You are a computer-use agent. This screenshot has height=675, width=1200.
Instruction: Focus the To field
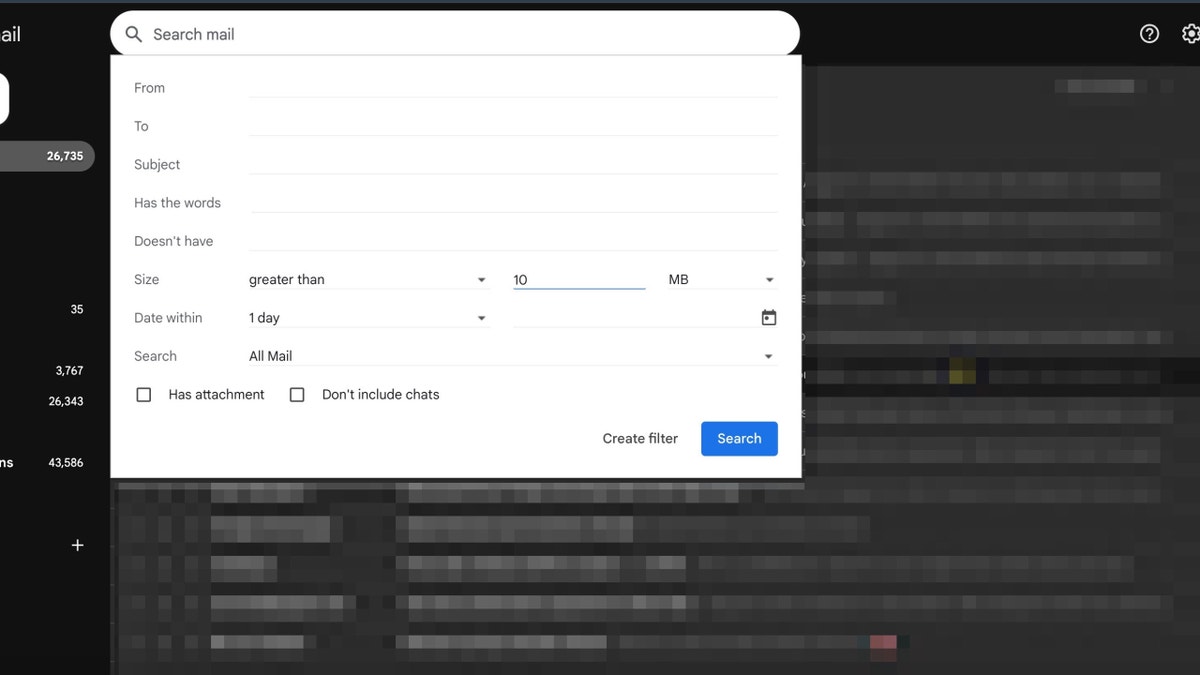[x=500, y=126]
